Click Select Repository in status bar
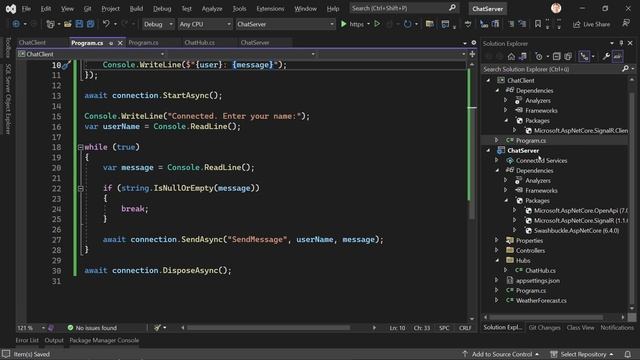The height and width of the screenshot is (360, 640). tap(582, 354)
